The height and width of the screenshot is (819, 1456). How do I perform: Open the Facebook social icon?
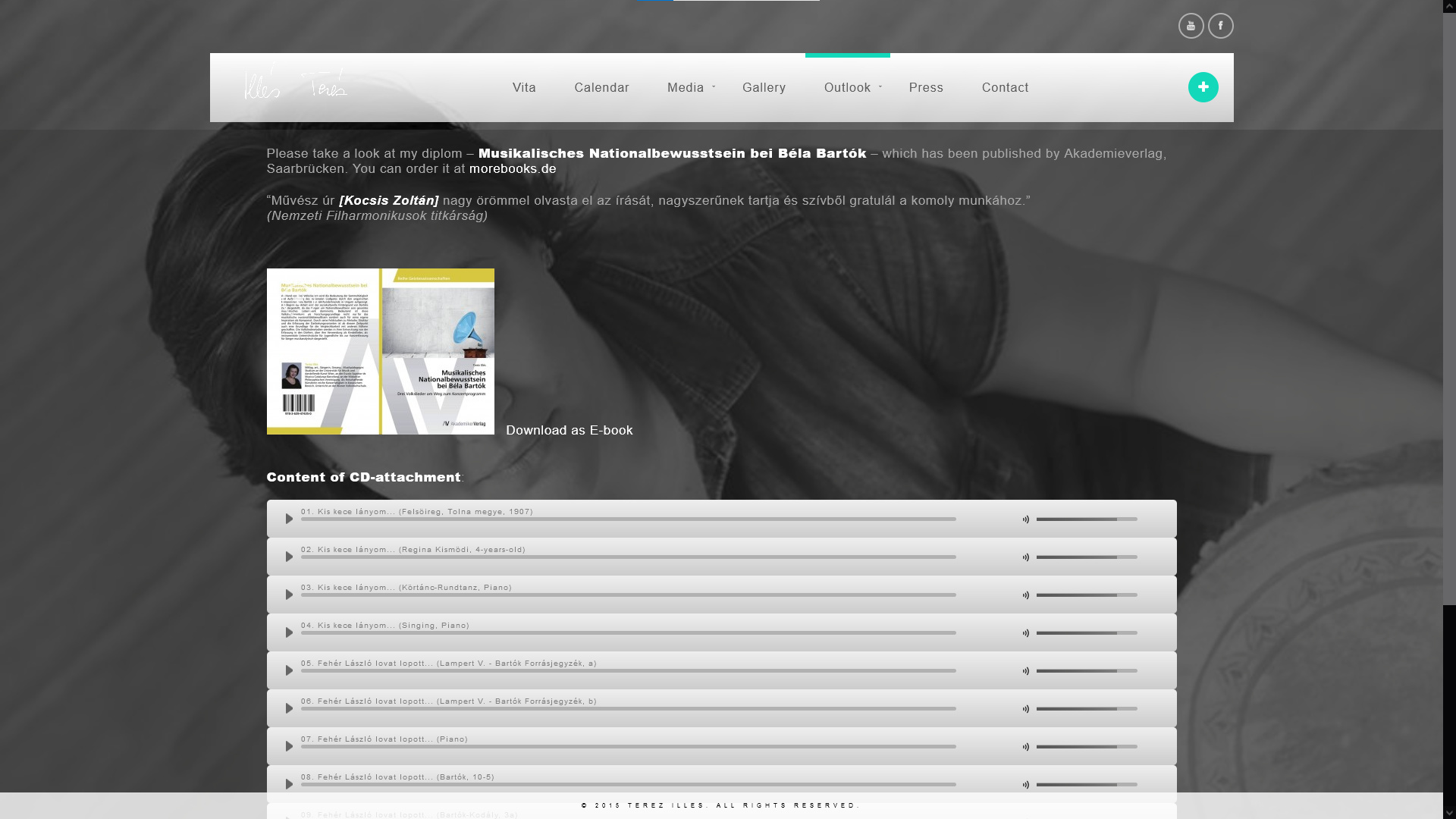pos(1220,26)
